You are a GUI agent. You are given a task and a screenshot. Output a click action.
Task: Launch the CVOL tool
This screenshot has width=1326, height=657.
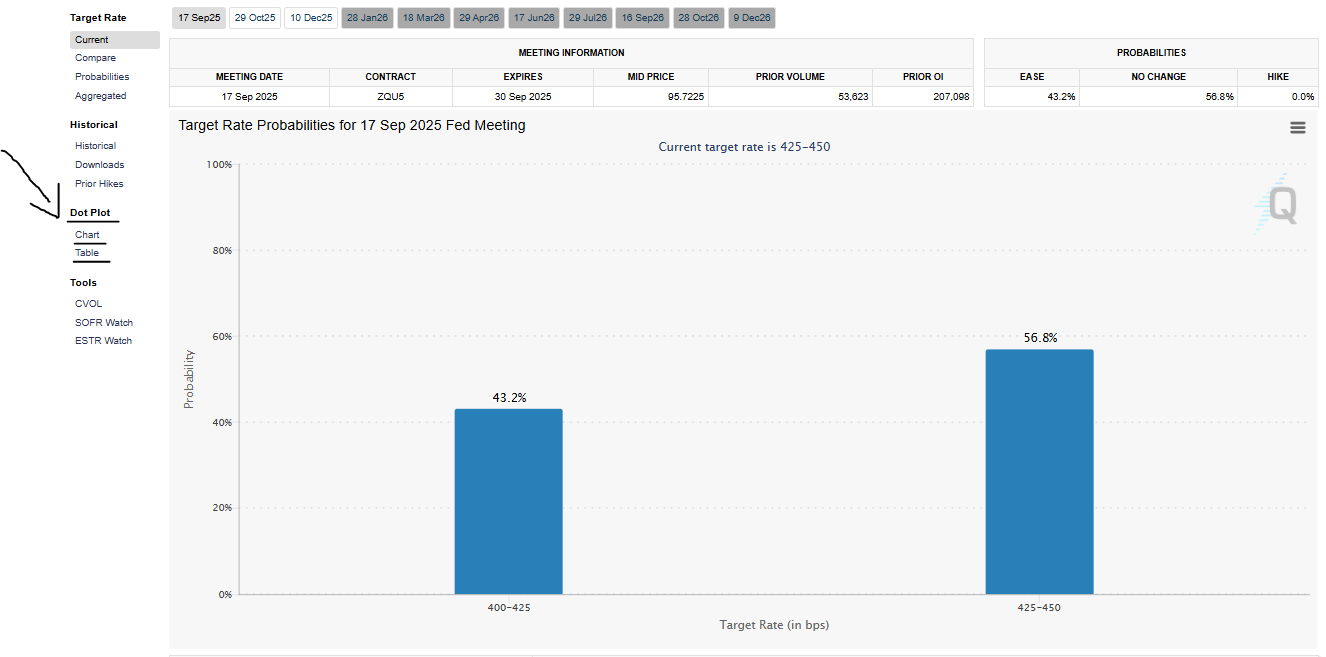[x=88, y=303]
